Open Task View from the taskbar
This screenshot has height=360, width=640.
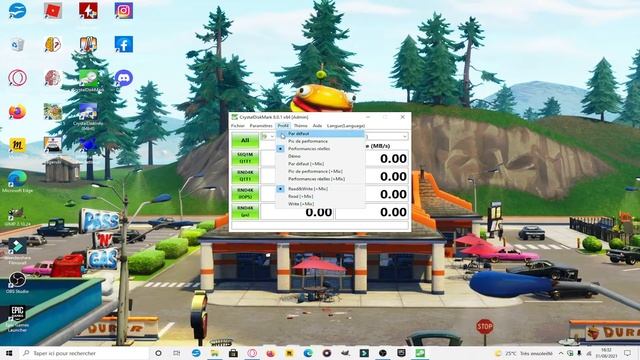(x=177, y=353)
